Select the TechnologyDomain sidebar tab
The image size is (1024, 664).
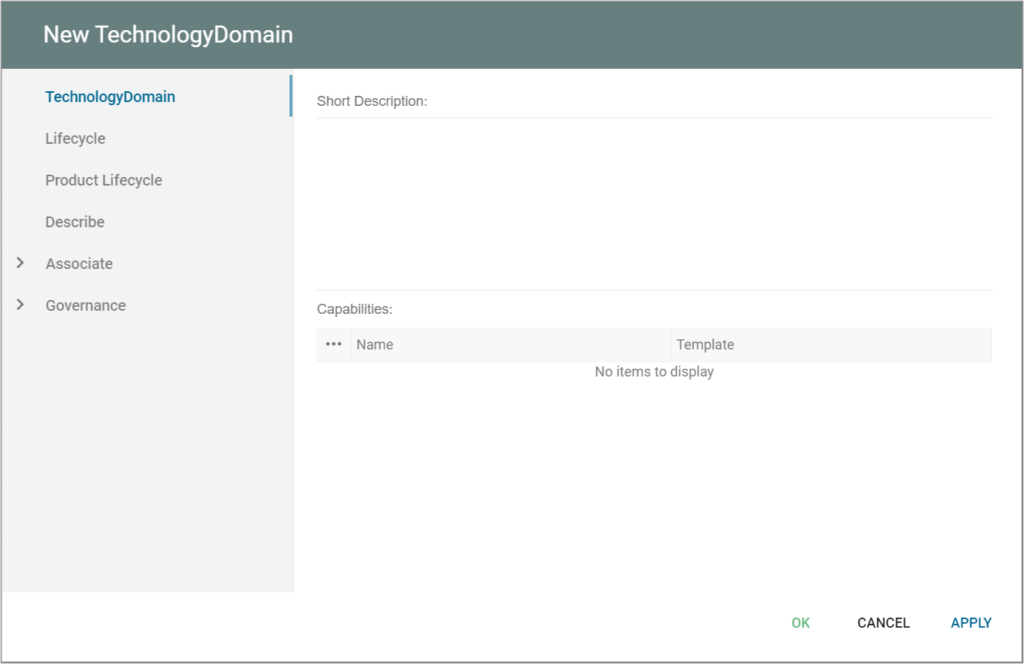(x=110, y=97)
